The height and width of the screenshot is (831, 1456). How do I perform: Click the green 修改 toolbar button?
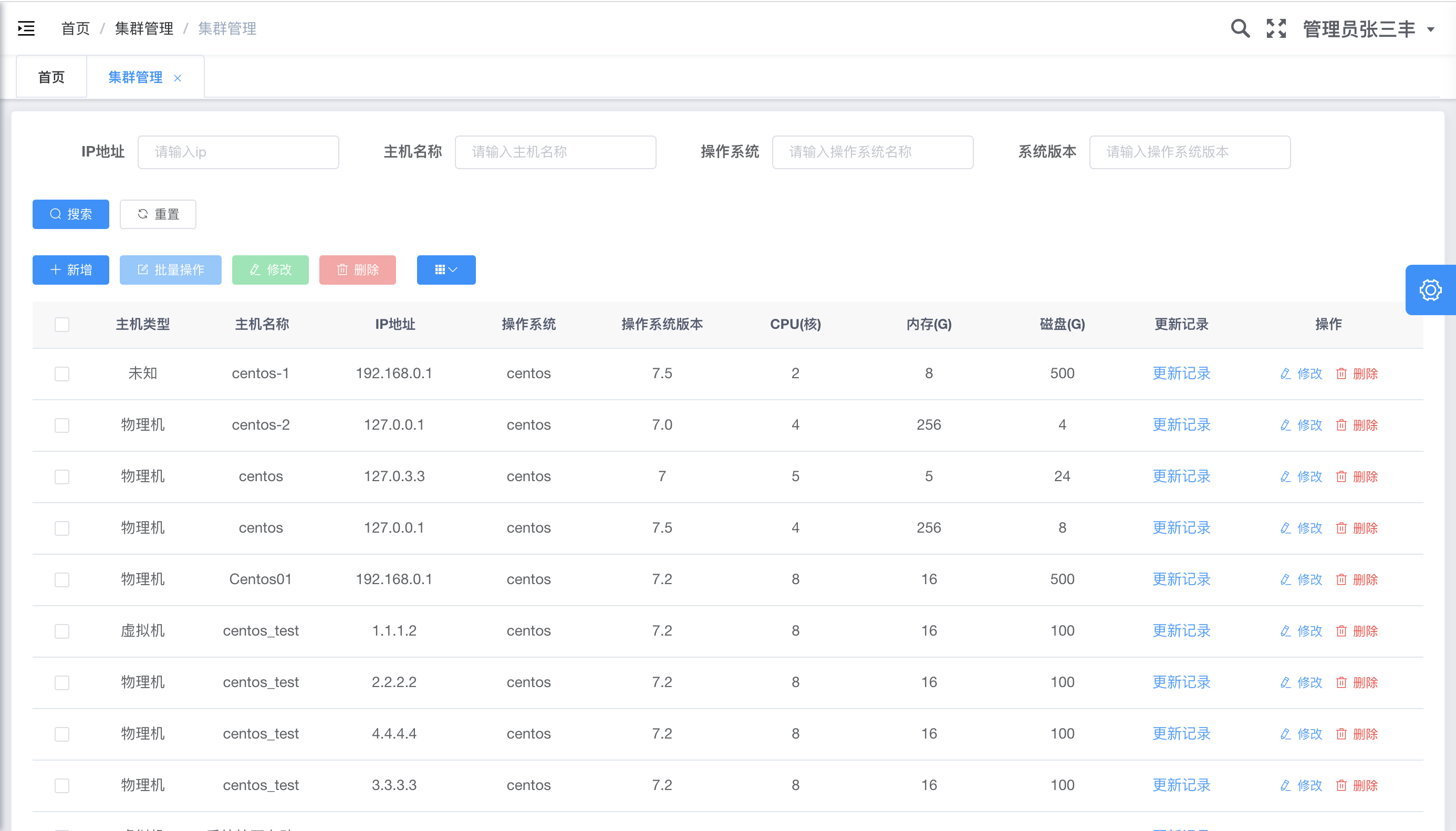[271, 270]
